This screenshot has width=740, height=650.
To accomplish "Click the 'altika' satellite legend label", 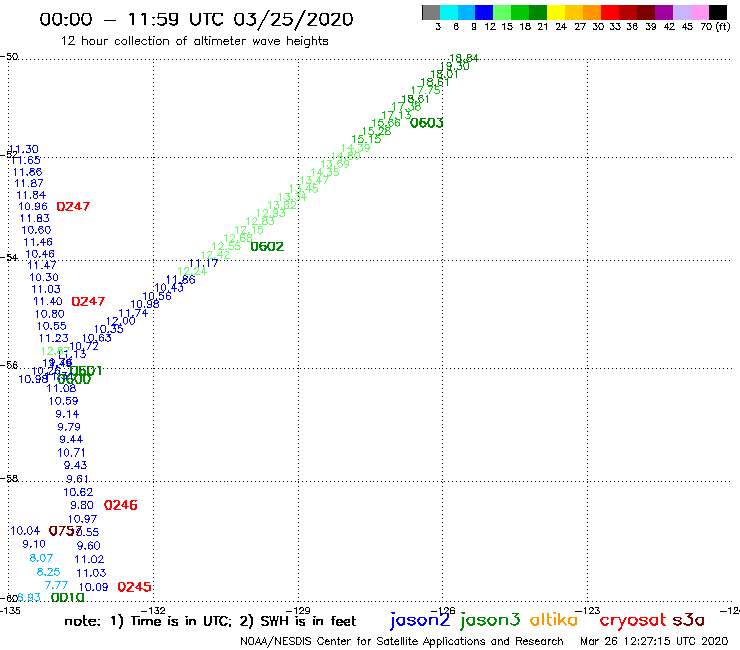I will [554, 619].
